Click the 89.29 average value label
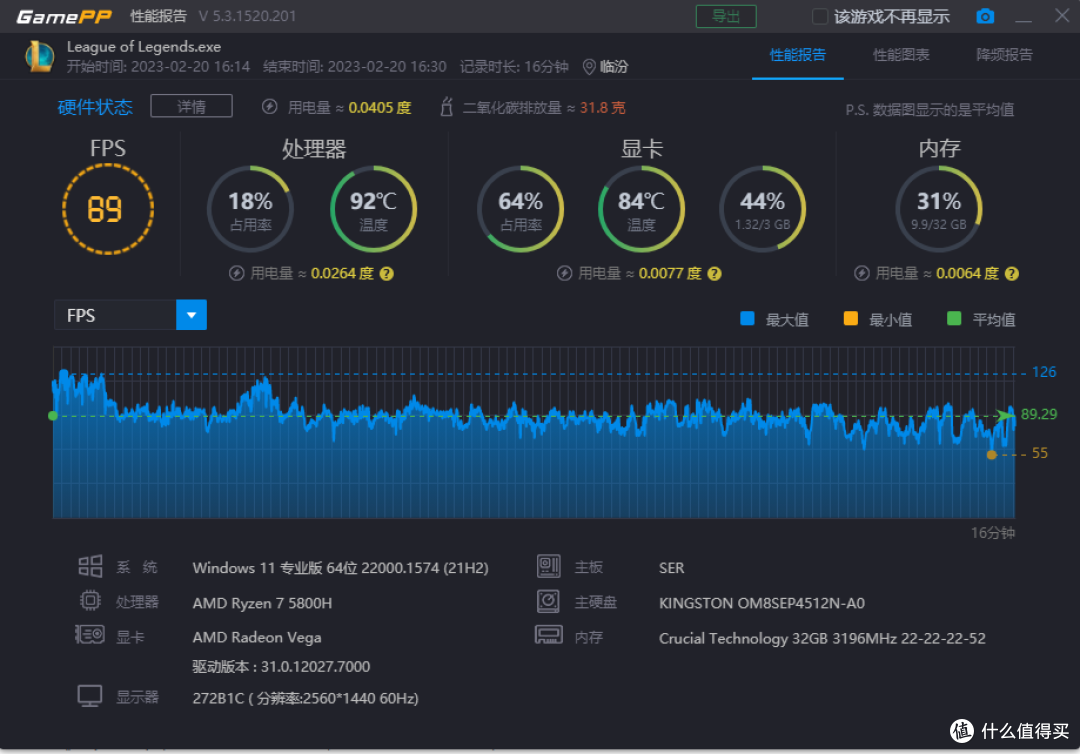The height and width of the screenshot is (754, 1080). pos(1039,415)
